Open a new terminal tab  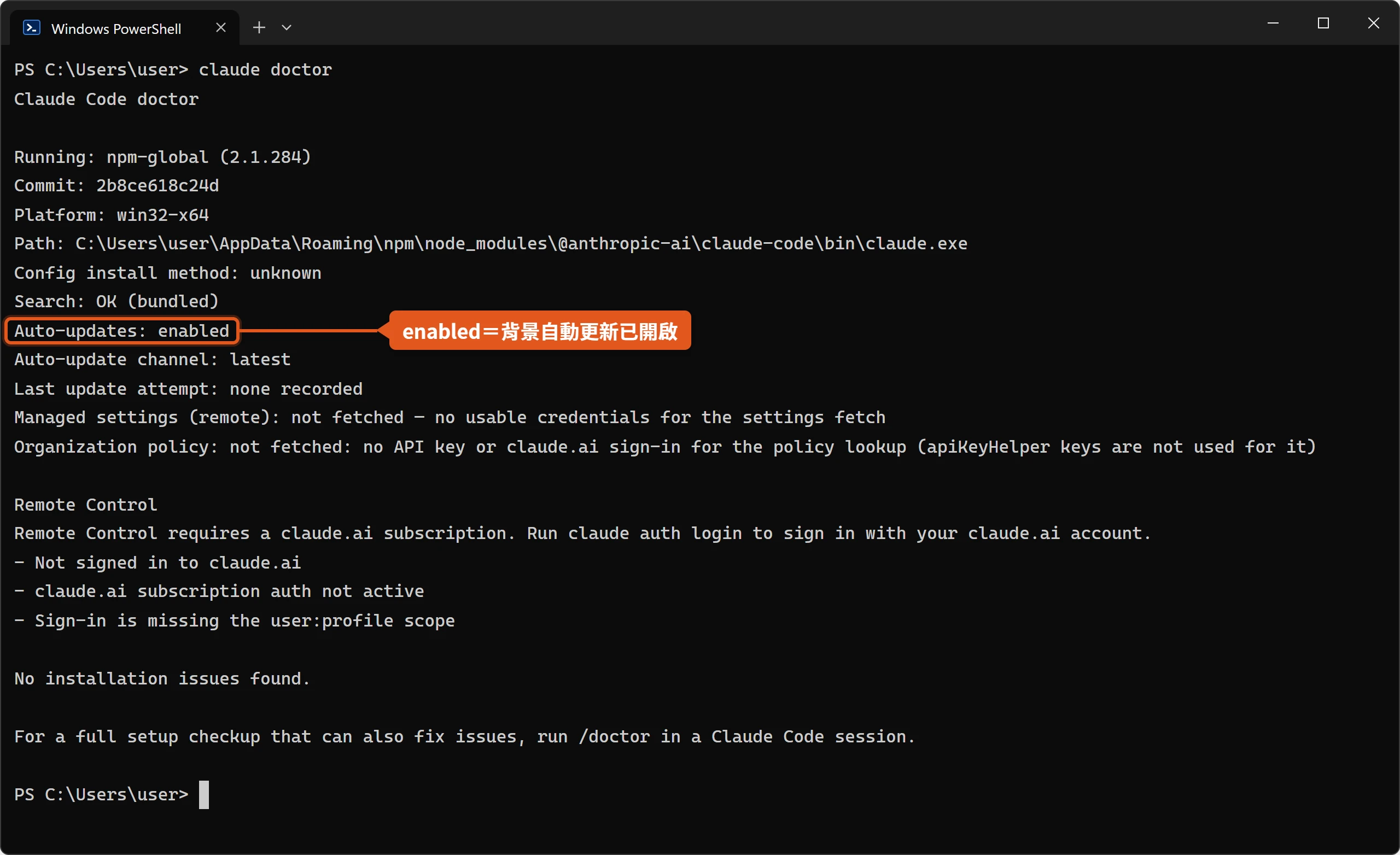tap(259, 27)
